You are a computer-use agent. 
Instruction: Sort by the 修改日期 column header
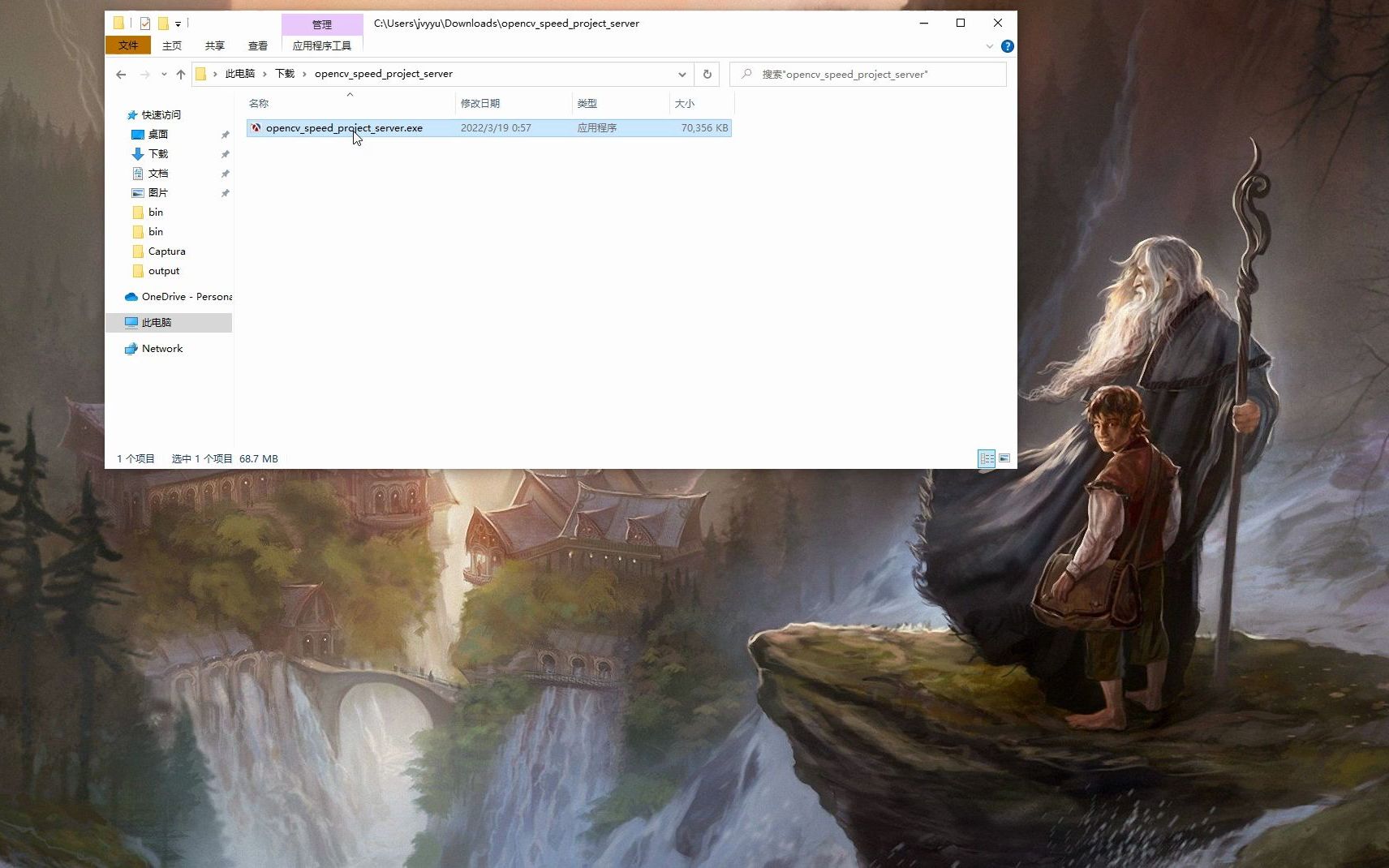514,103
